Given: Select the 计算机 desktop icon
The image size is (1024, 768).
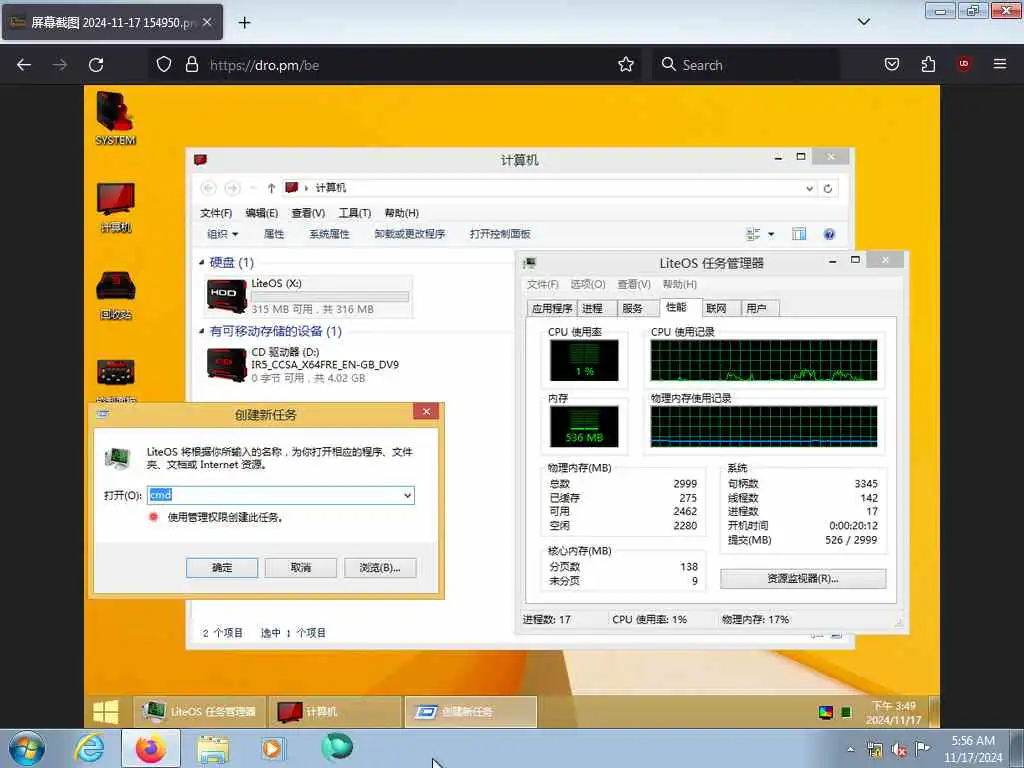Looking at the screenshot, I should tap(116, 208).
